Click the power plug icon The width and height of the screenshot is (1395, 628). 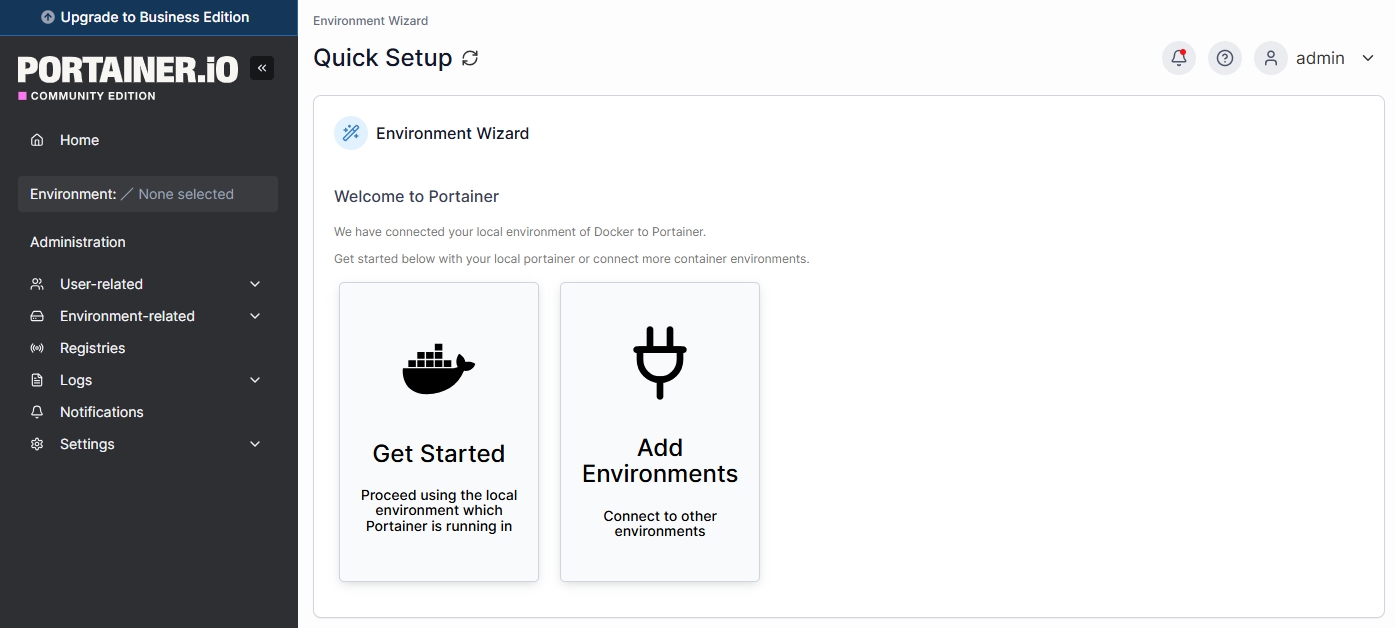coord(660,361)
